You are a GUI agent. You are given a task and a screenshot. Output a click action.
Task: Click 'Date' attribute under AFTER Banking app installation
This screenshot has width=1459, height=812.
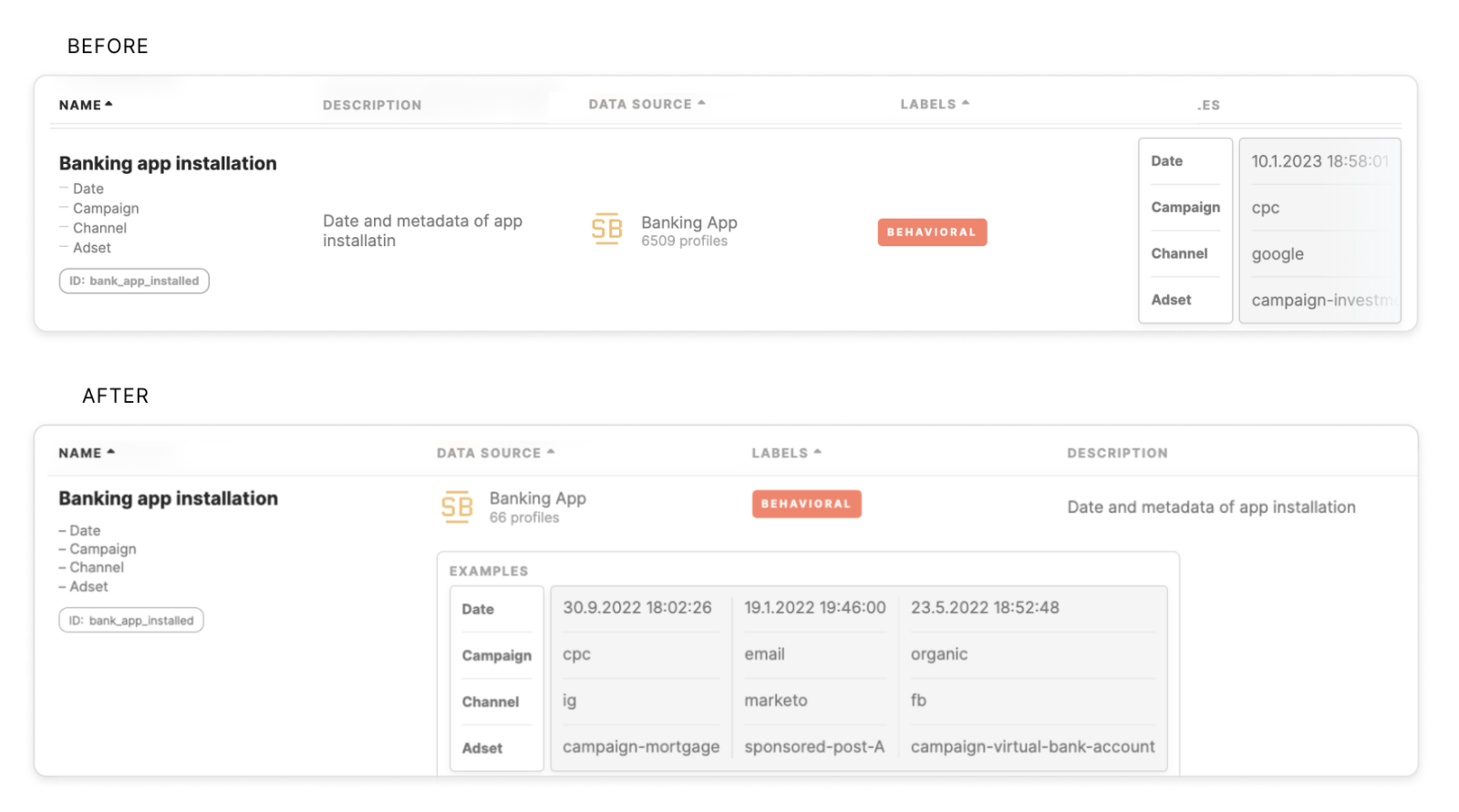pyautogui.click(x=85, y=530)
